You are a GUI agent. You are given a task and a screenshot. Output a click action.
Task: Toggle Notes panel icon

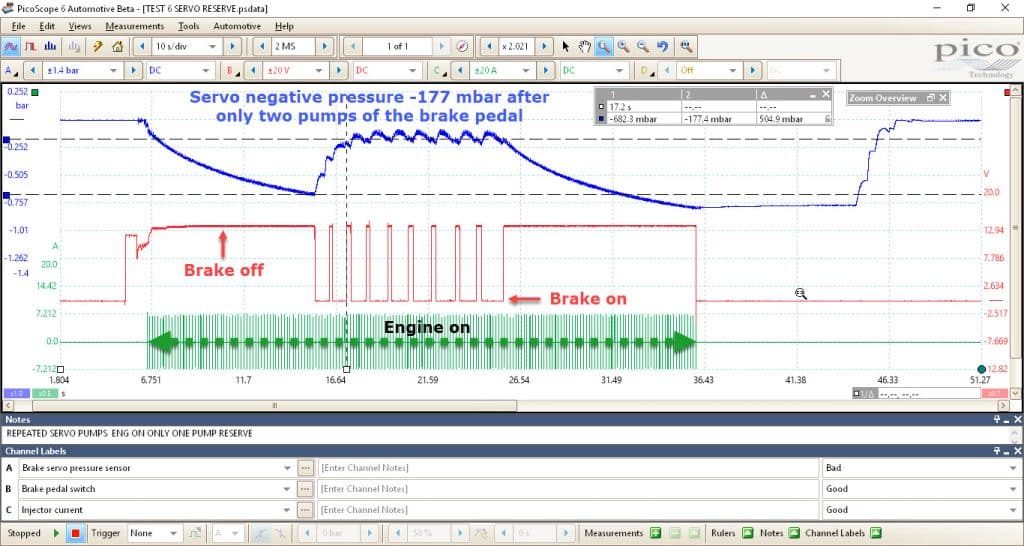[793, 533]
